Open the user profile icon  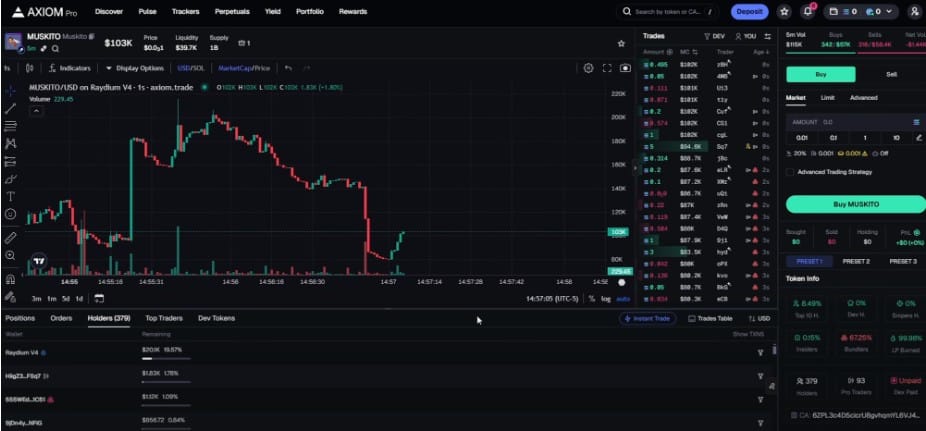click(x=914, y=11)
